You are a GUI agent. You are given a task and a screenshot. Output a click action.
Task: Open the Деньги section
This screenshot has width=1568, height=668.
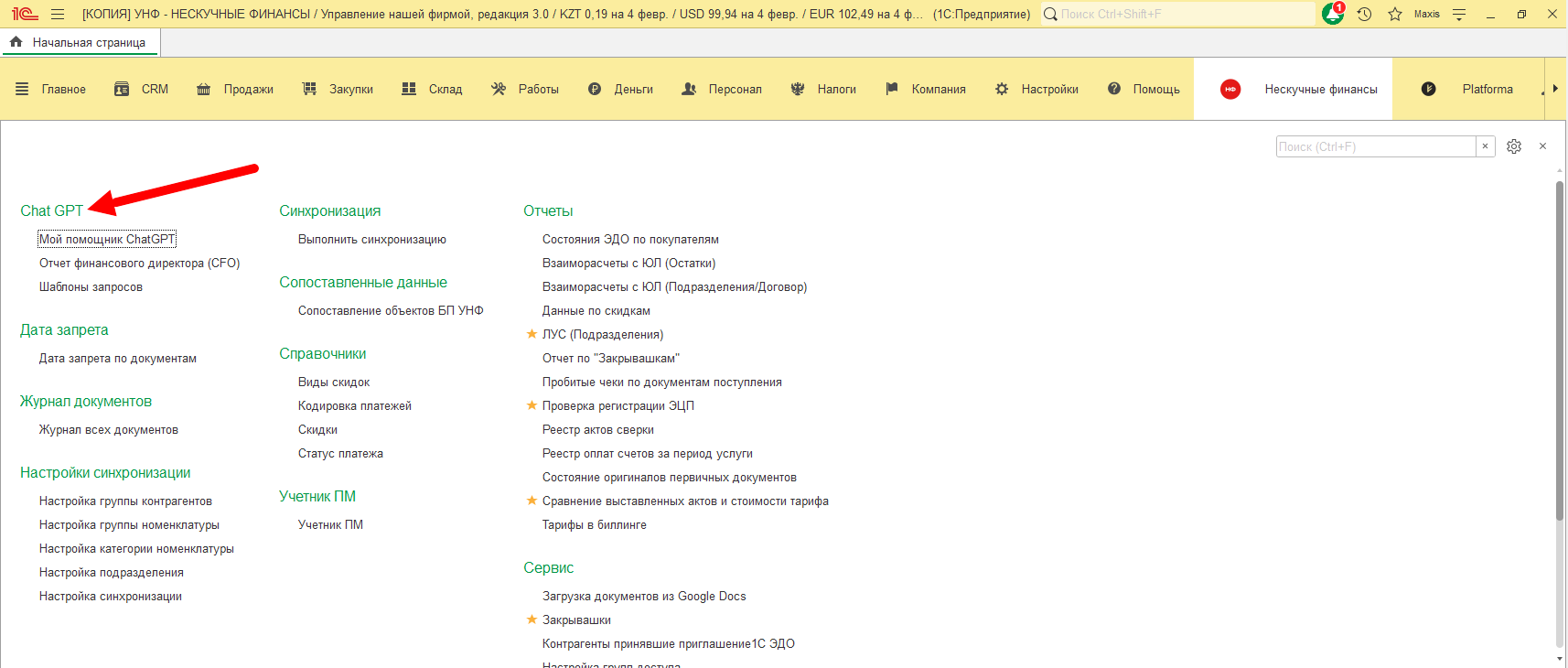621,89
